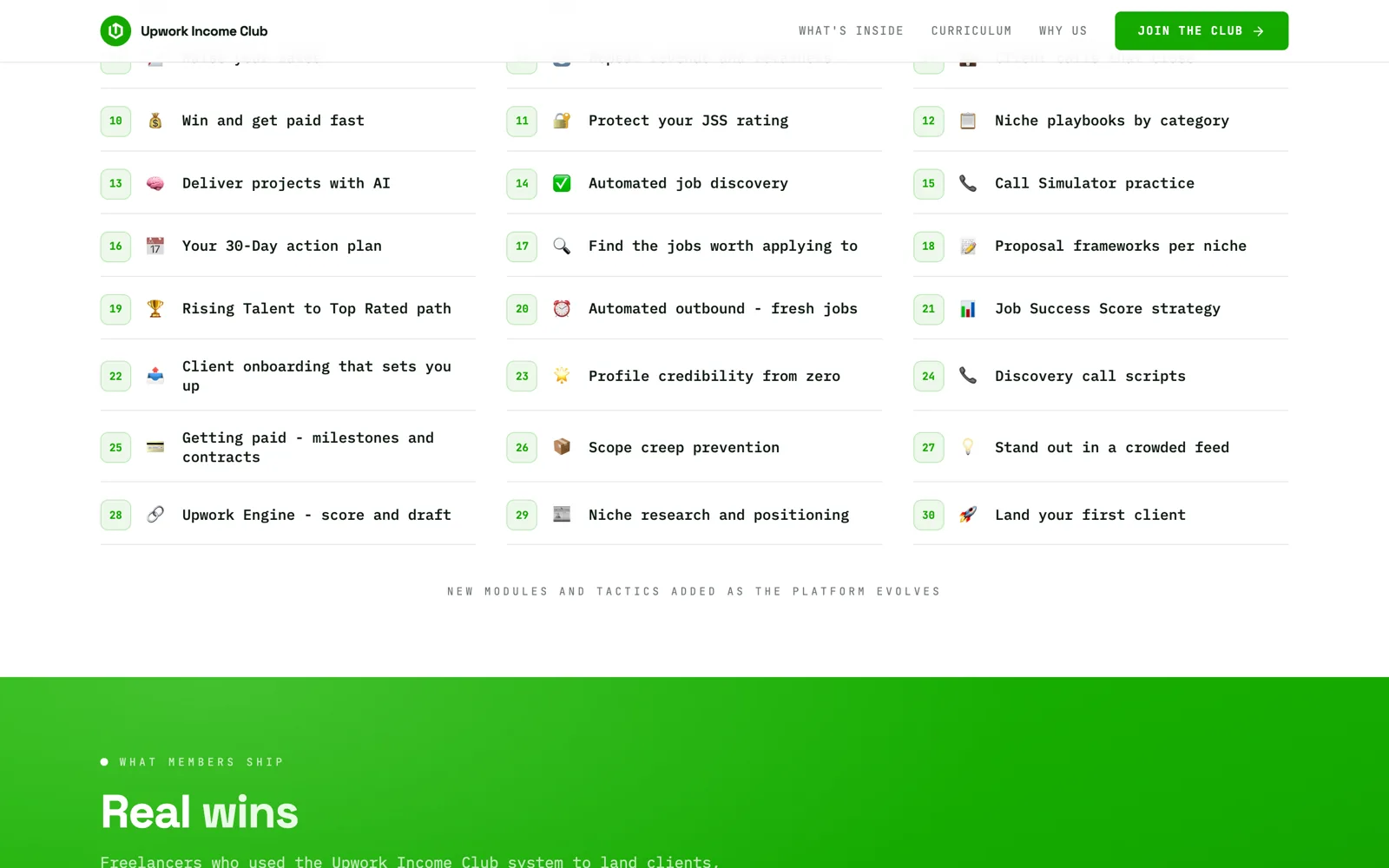Select the module number 10 badge
This screenshot has height=868, width=1389.
[x=115, y=121]
